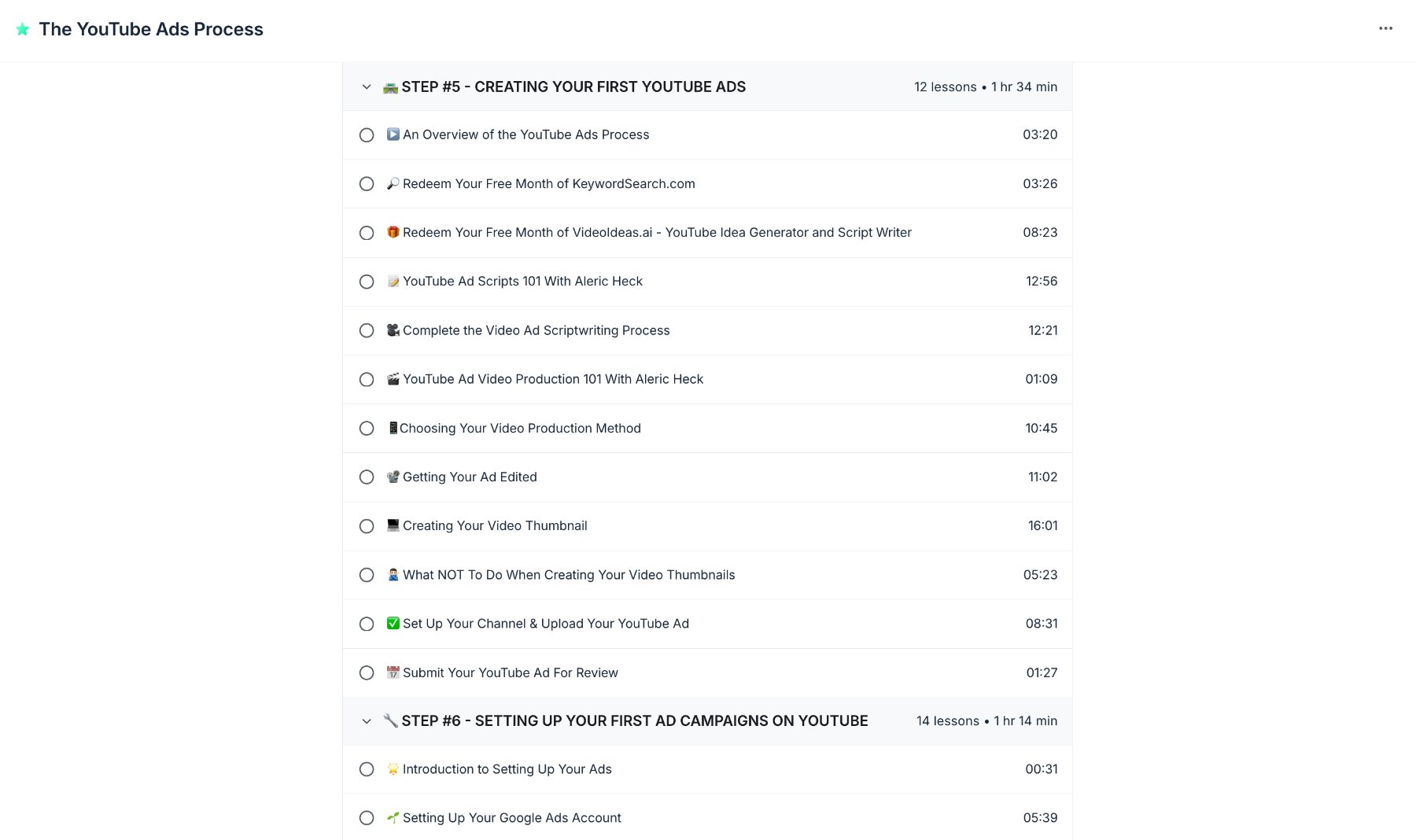Toggle completion circle for 'YouTube Ad Scripts 101'
Viewport: 1416px width, 840px height.
367,282
